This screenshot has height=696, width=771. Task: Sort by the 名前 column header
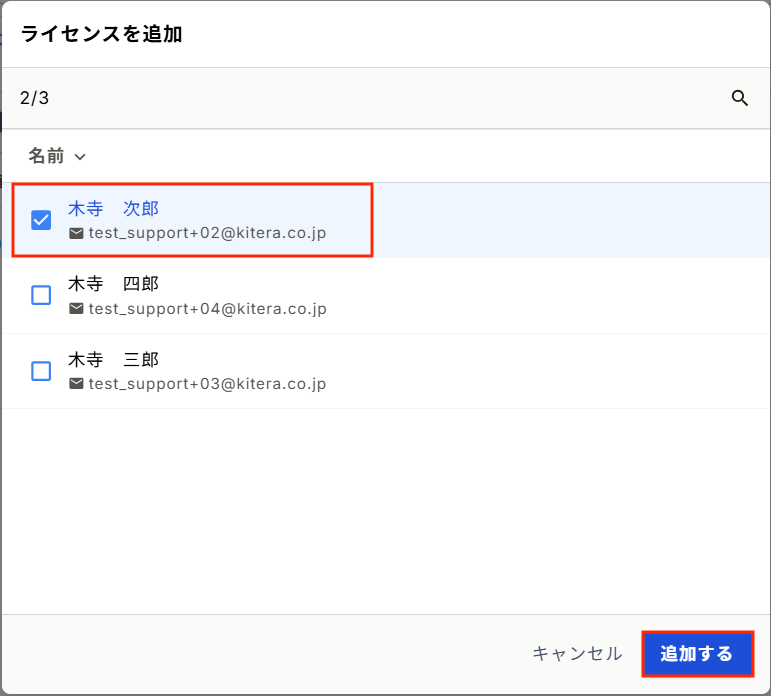pyautogui.click(x=46, y=156)
